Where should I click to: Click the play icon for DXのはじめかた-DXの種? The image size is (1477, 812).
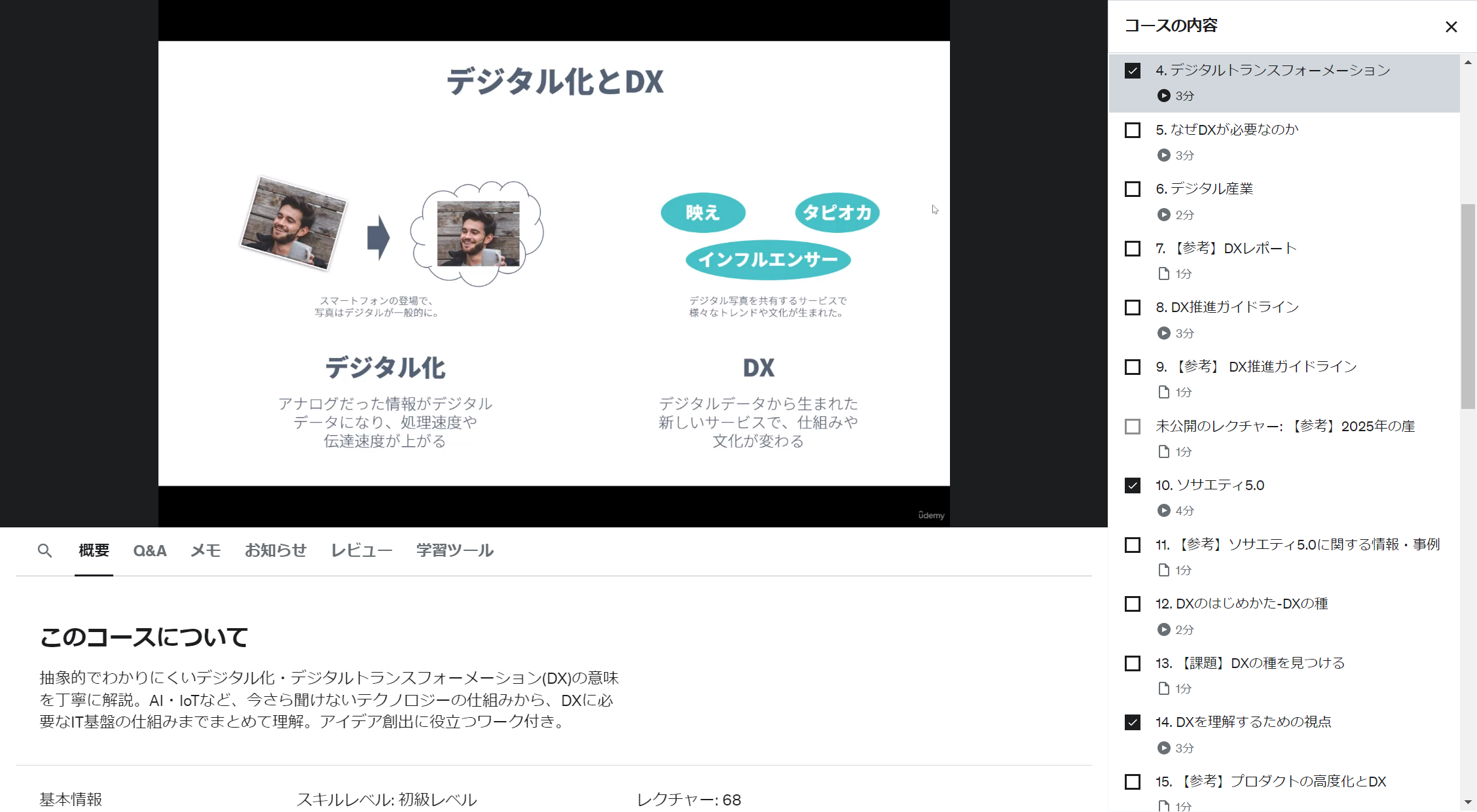(x=1164, y=629)
